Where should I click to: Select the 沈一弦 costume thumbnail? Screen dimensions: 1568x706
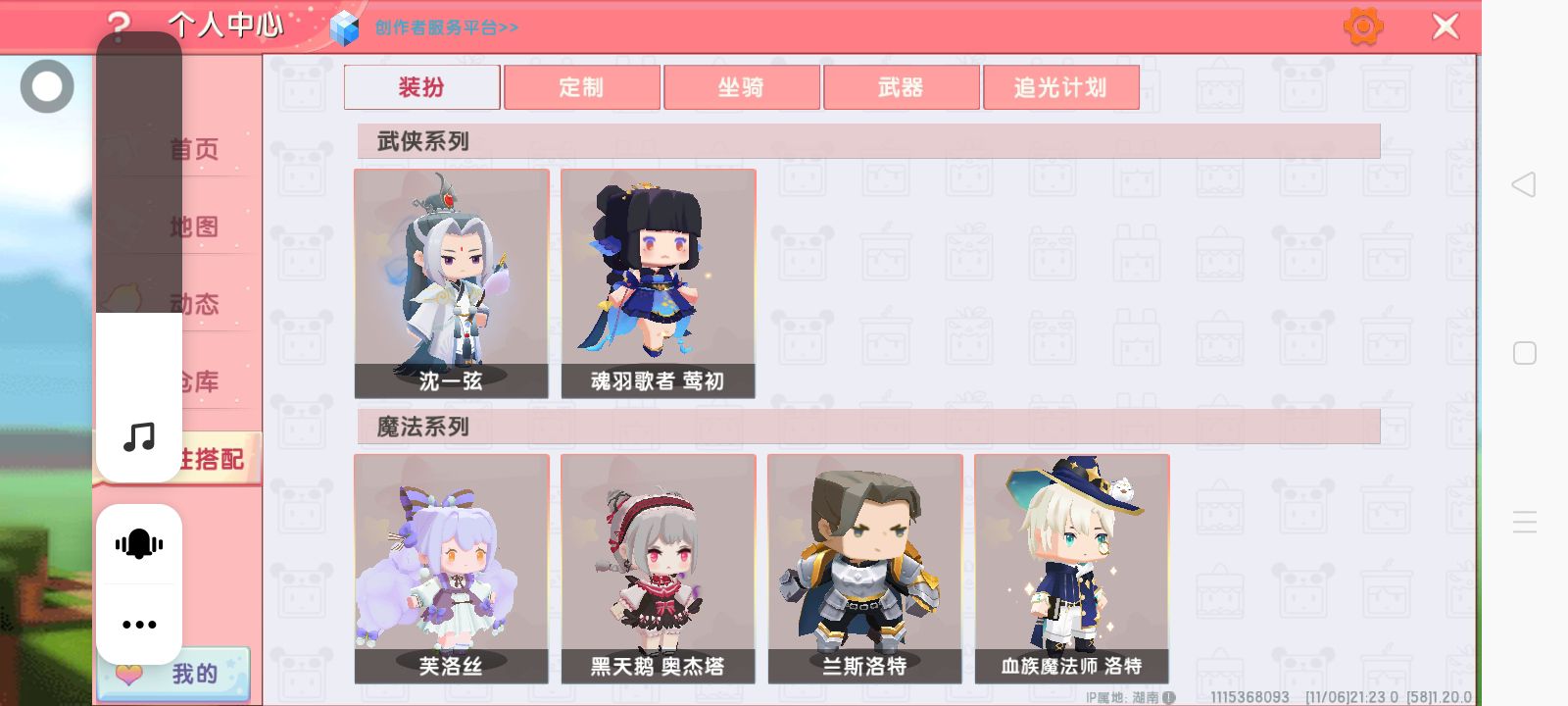(x=451, y=283)
